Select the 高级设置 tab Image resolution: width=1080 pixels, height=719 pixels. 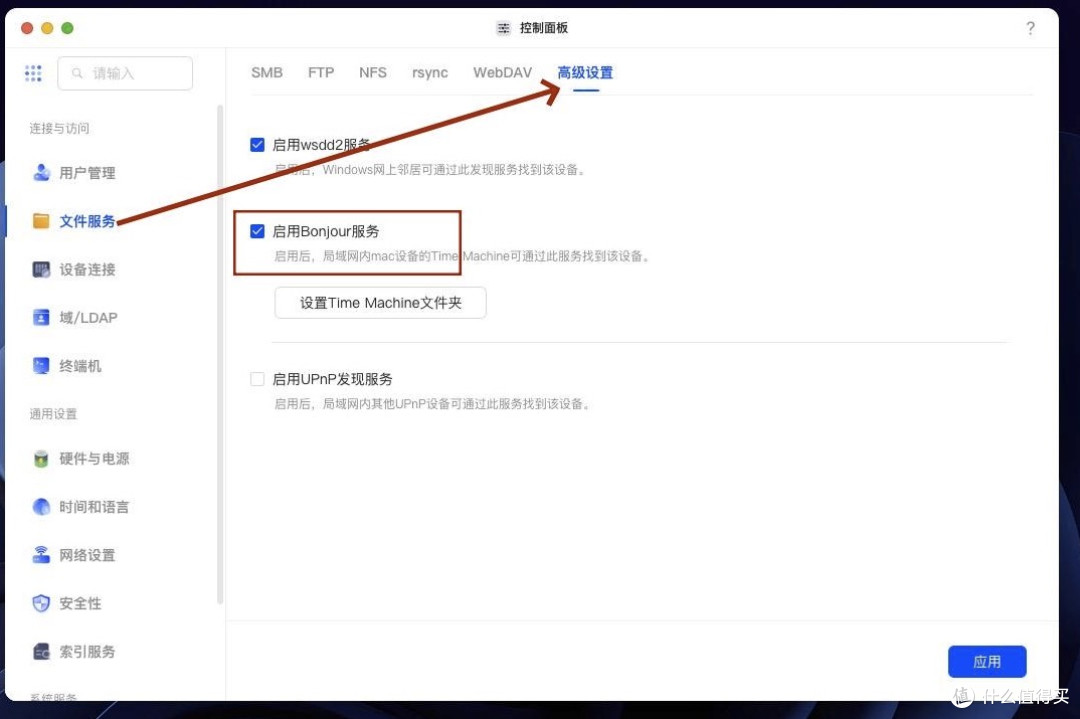[x=585, y=72]
